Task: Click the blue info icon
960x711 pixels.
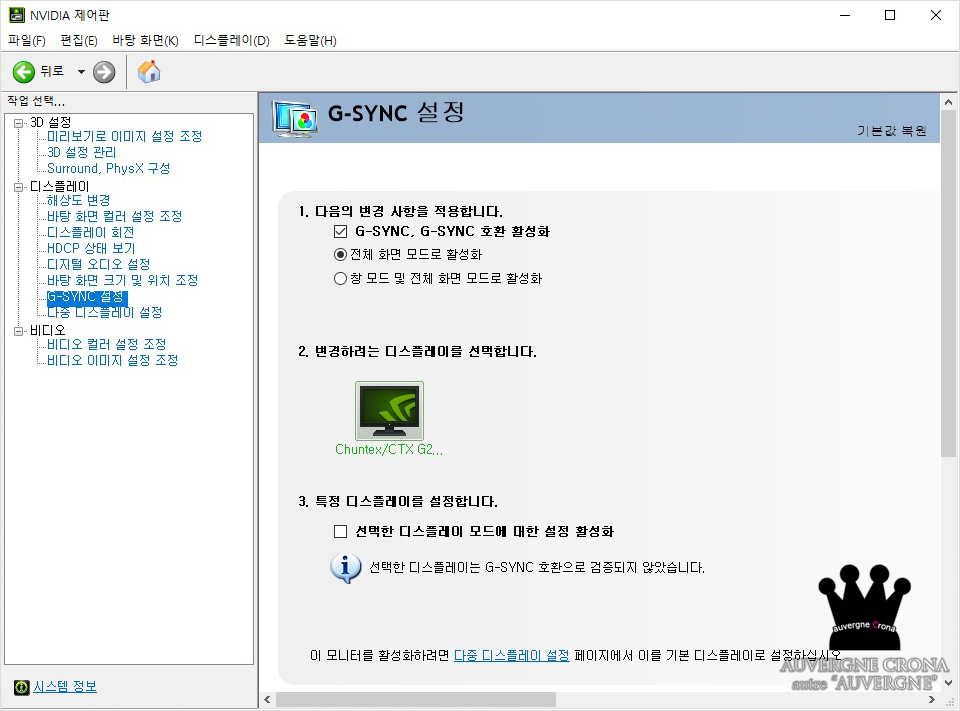Action: (345, 568)
